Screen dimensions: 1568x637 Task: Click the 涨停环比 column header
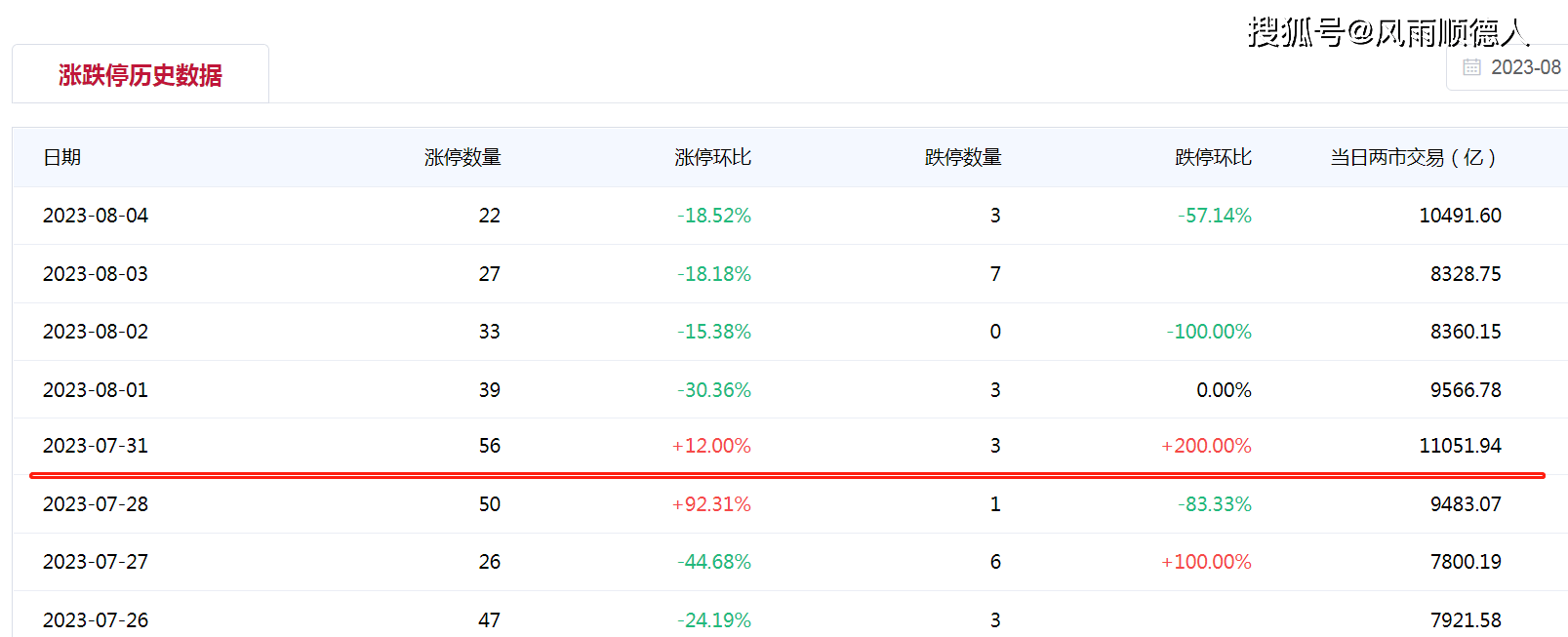coord(712,157)
